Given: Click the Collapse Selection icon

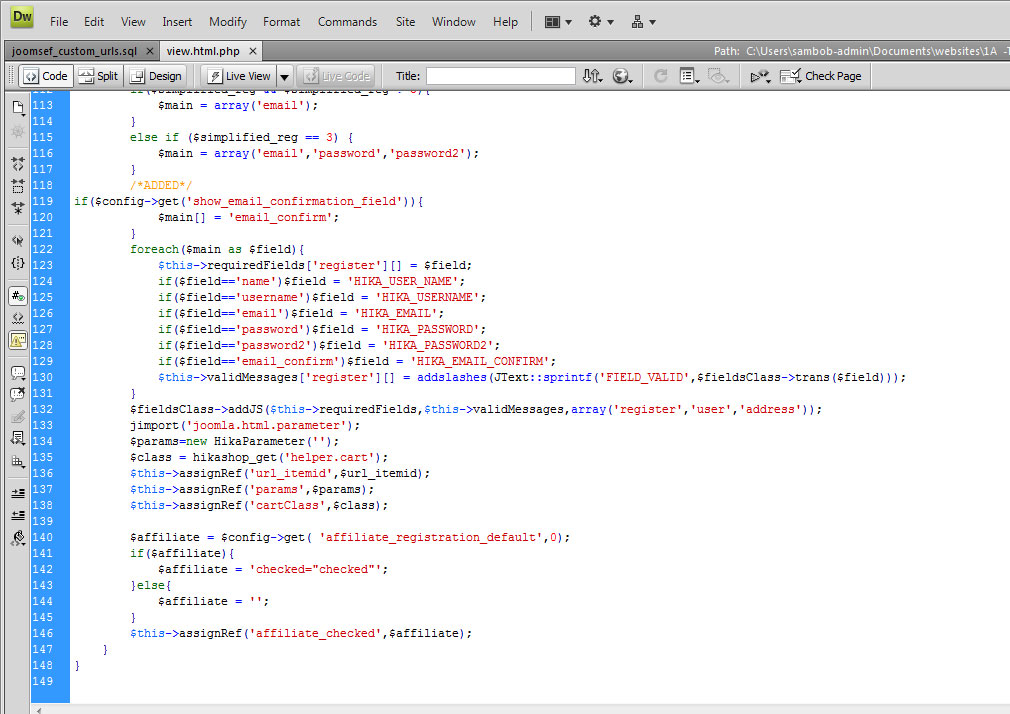Looking at the screenshot, I should tap(17, 186).
